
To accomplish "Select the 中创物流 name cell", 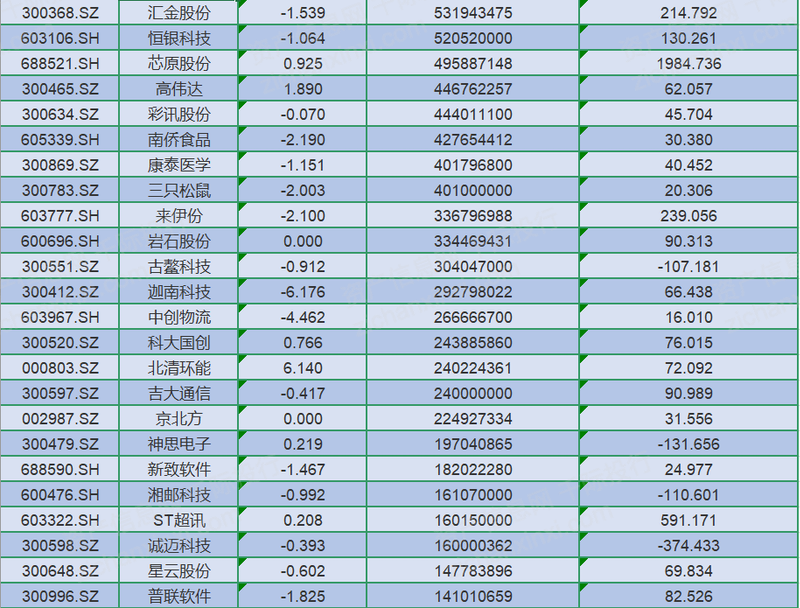I will [179, 318].
